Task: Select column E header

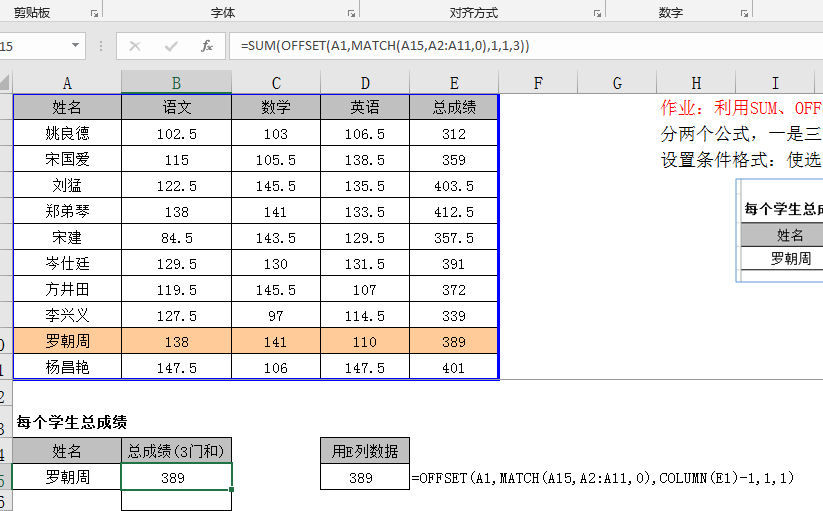Action: [x=454, y=82]
